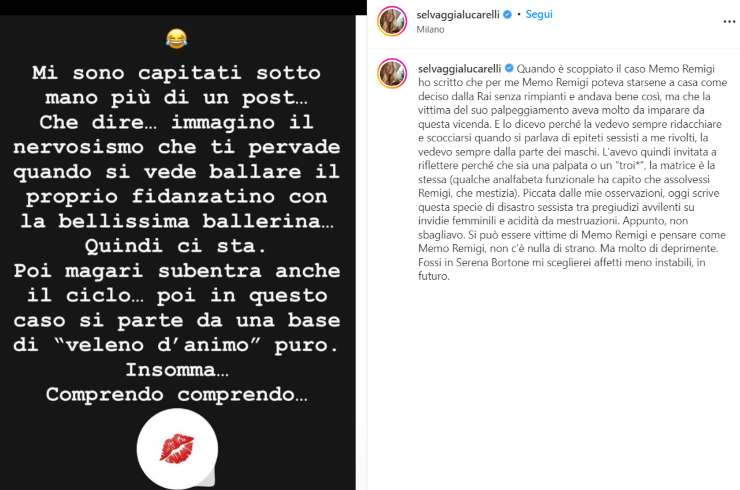Click the profile avatar in the post header
740x490 pixels.
(x=392, y=21)
